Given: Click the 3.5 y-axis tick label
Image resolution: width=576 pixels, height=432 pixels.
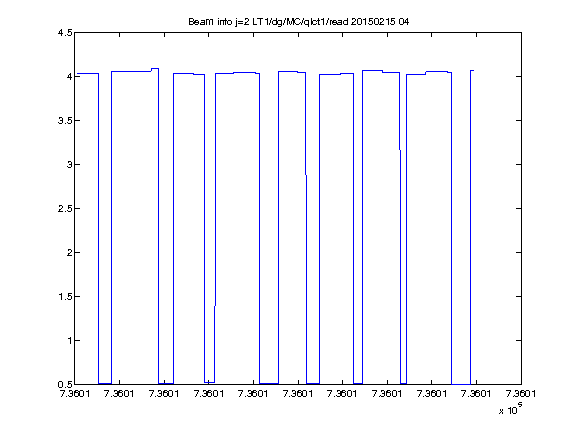Looking at the screenshot, I should [65, 120].
